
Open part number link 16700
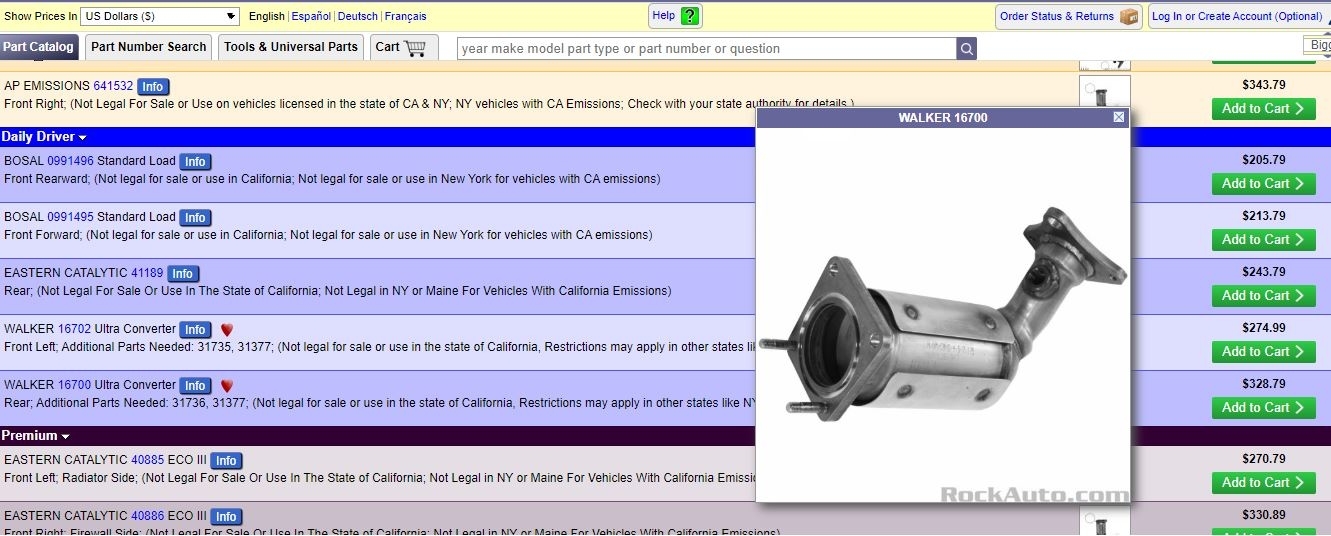click(x=74, y=385)
